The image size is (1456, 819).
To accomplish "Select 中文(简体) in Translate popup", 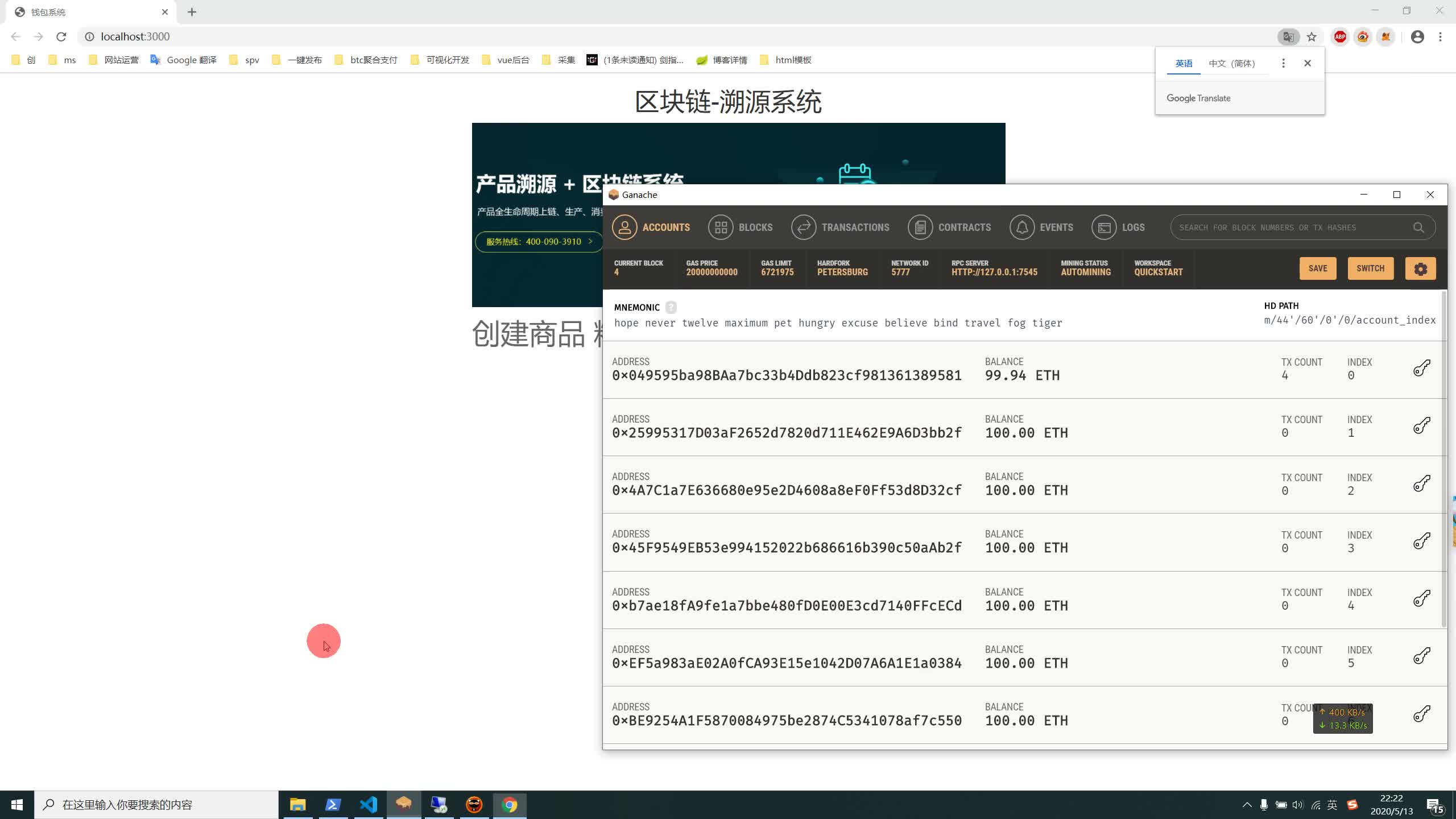I will [1232, 63].
